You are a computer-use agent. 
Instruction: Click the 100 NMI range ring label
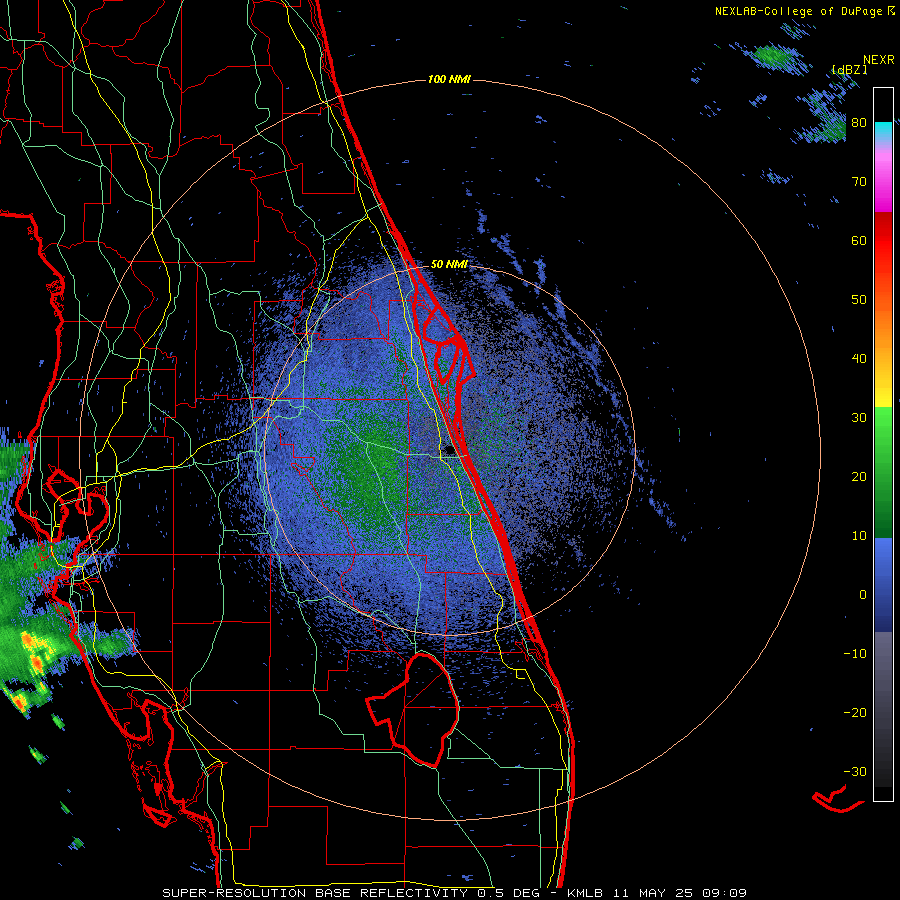449,79
